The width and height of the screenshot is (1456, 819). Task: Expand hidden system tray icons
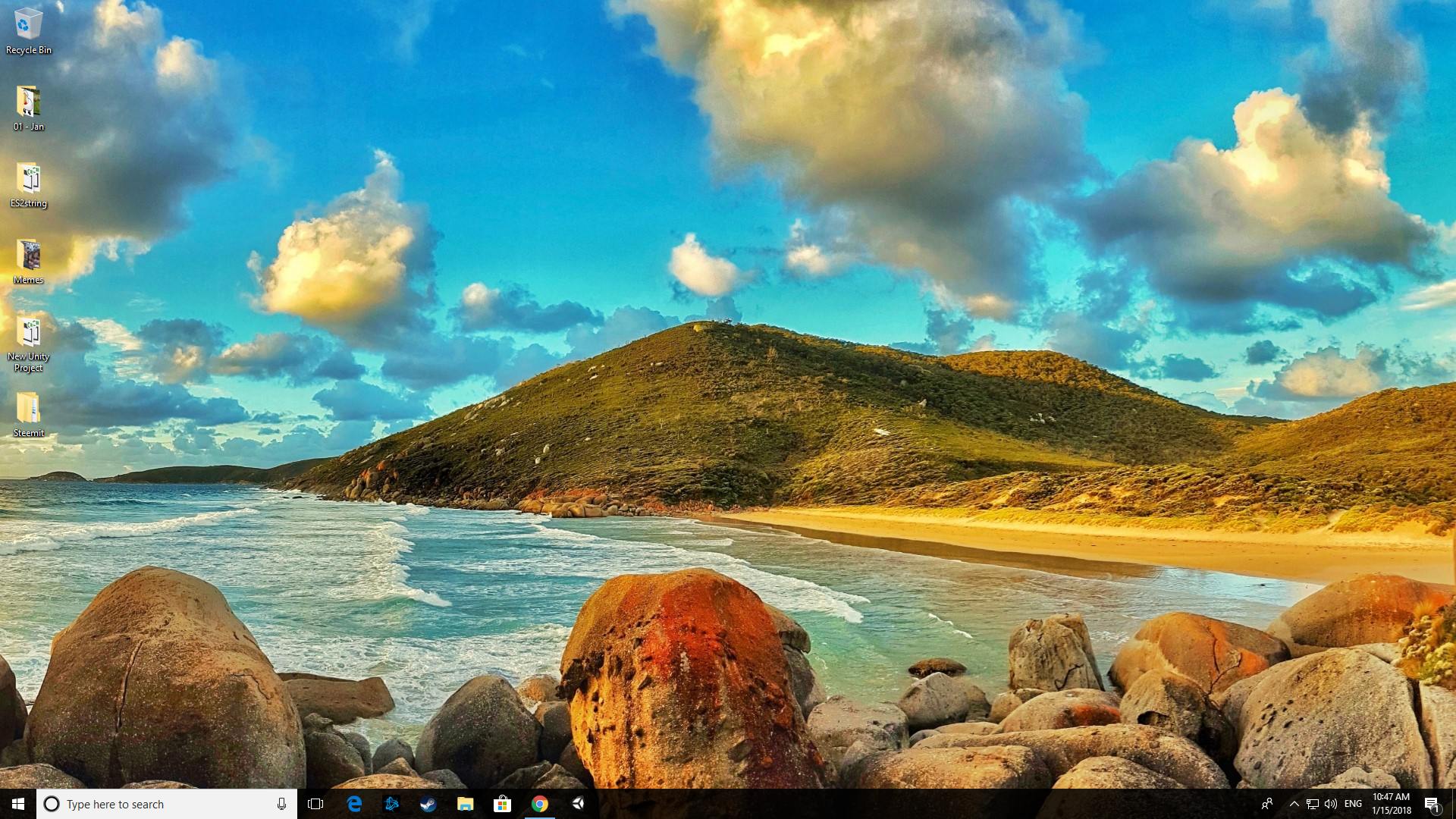[1294, 804]
